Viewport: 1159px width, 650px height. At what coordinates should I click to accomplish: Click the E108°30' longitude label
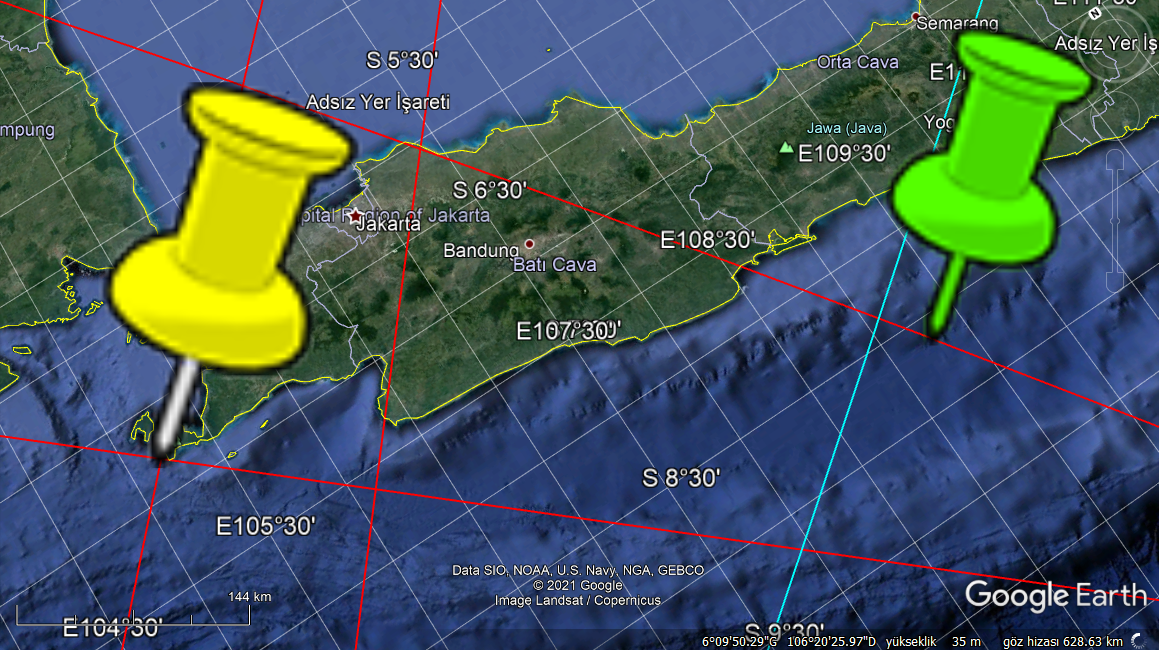(707, 240)
